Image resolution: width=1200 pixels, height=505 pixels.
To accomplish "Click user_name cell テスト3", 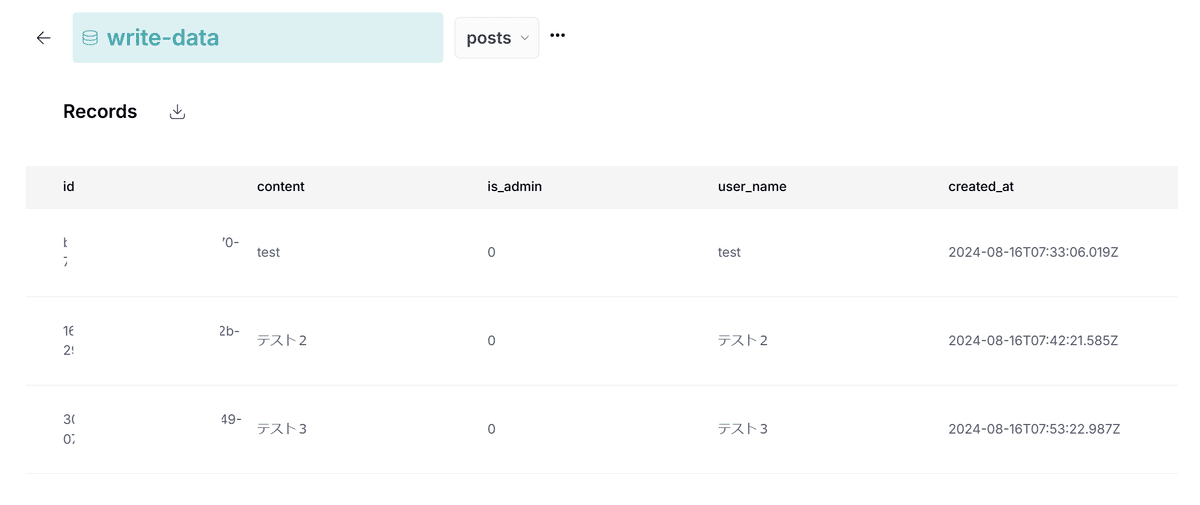I will [743, 428].
